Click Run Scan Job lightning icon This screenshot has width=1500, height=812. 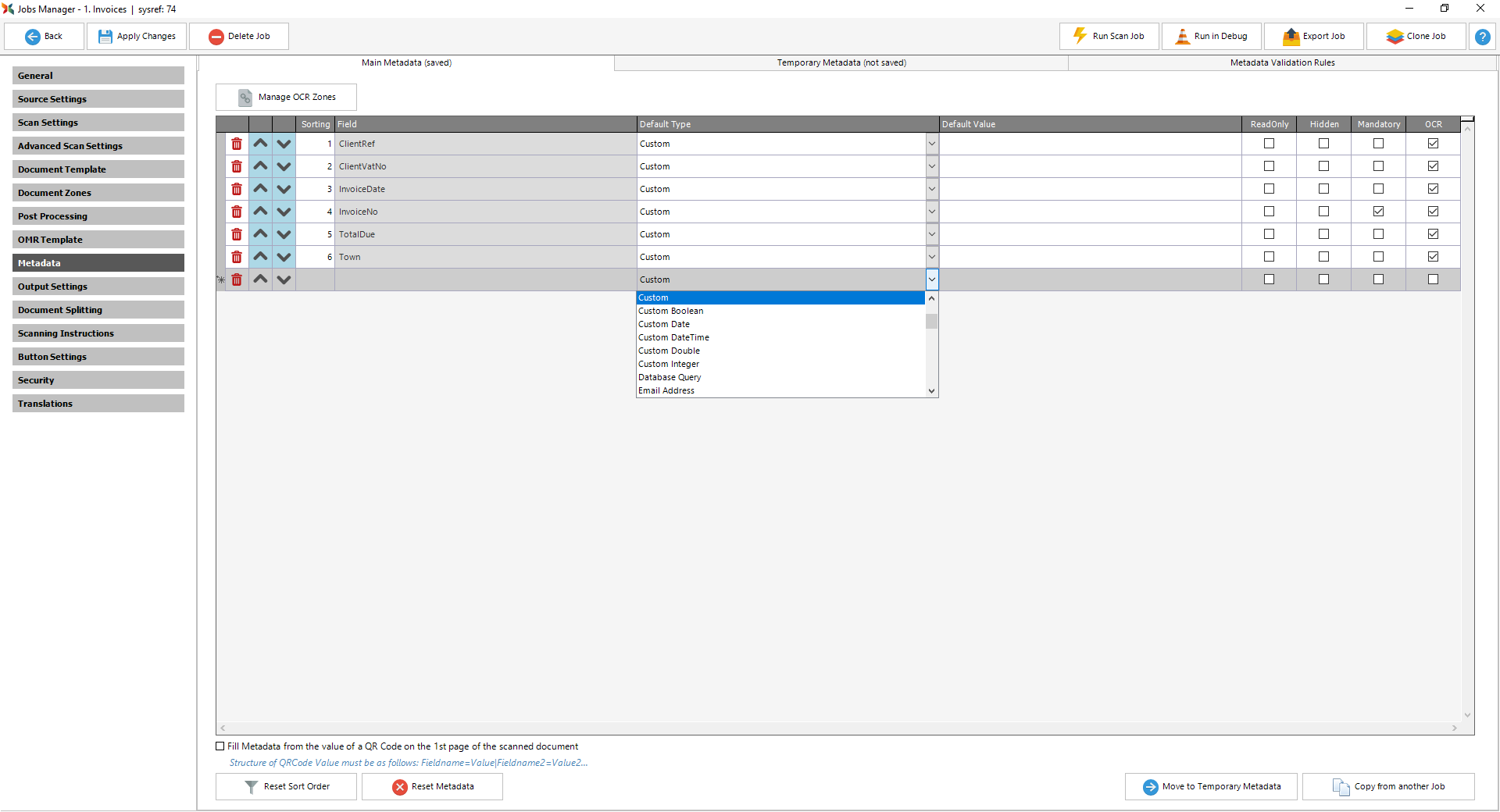click(1080, 36)
